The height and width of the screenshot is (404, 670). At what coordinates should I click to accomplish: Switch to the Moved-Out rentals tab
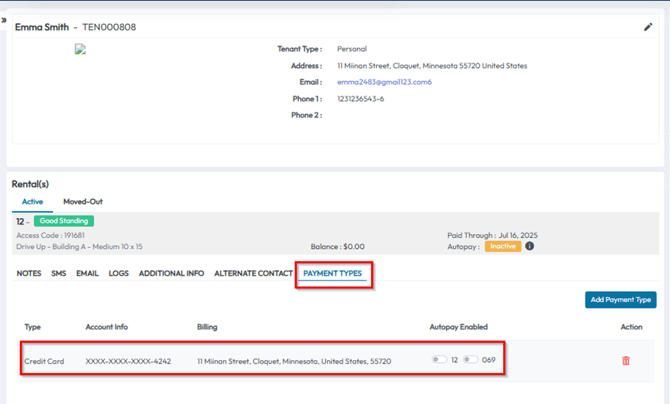tap(83, 202)
